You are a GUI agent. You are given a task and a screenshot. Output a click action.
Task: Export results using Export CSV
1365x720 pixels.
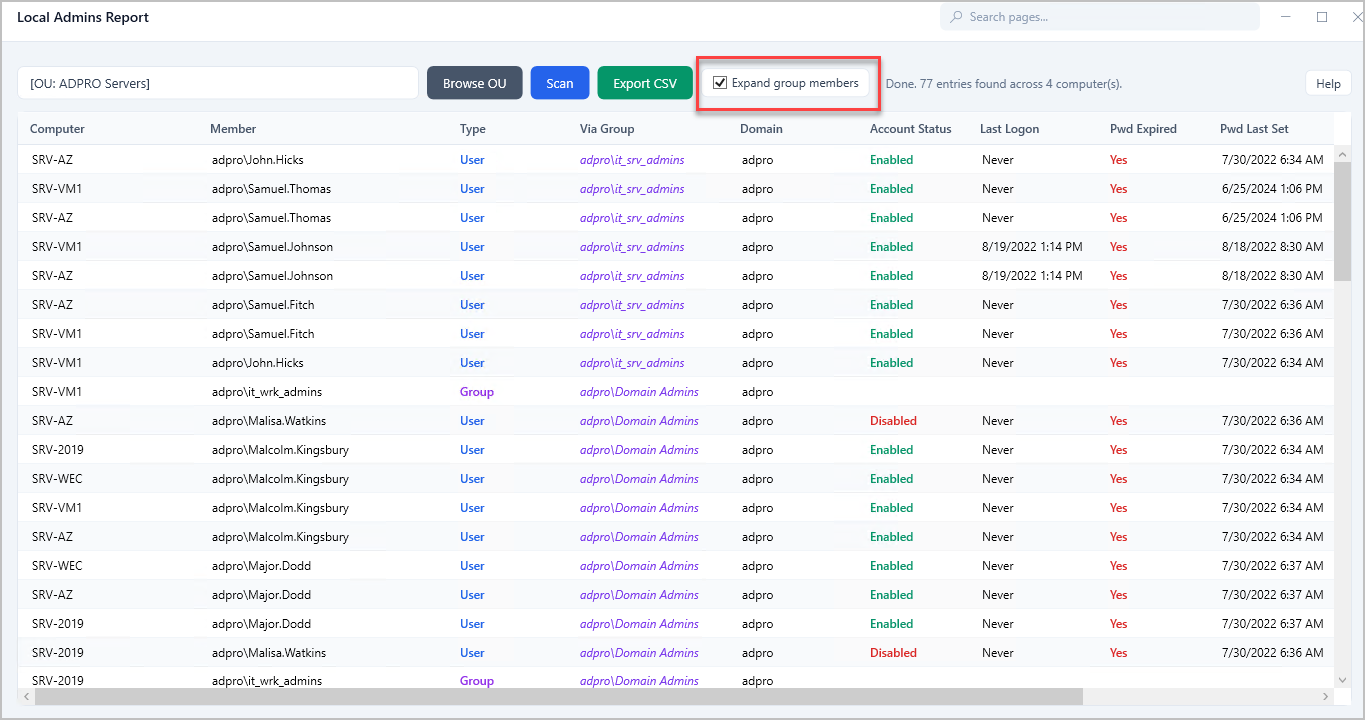[644, 83]
